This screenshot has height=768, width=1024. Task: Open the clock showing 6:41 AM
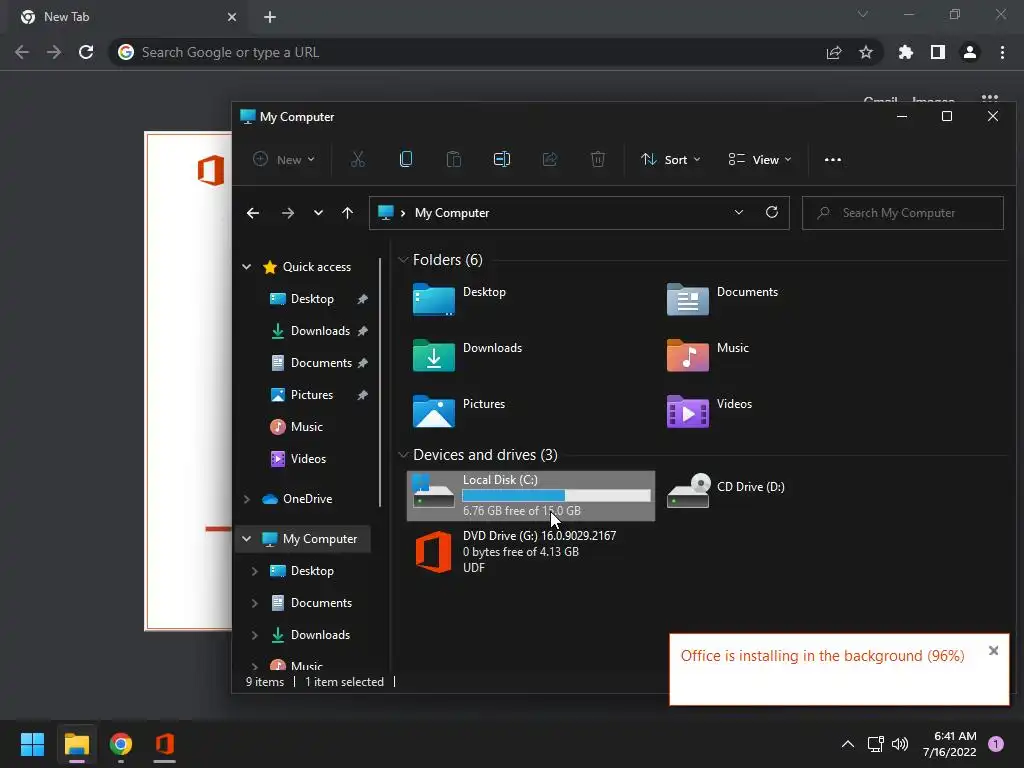tap(950, 744)
